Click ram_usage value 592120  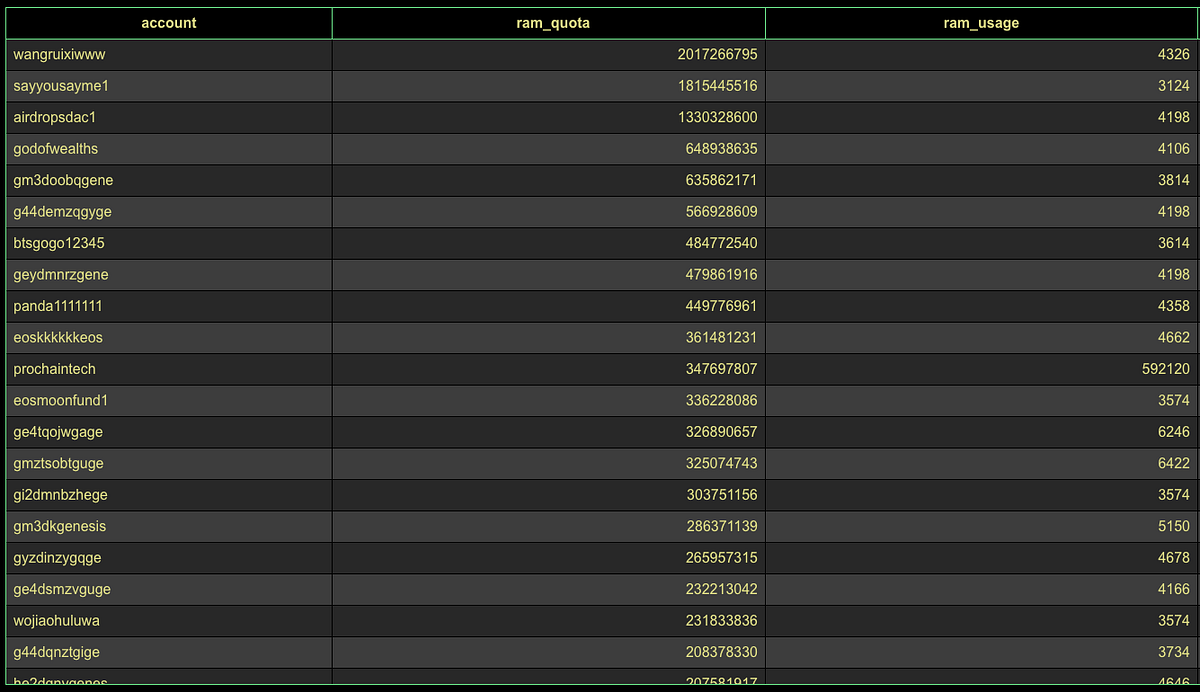(x=1165, y=370)
